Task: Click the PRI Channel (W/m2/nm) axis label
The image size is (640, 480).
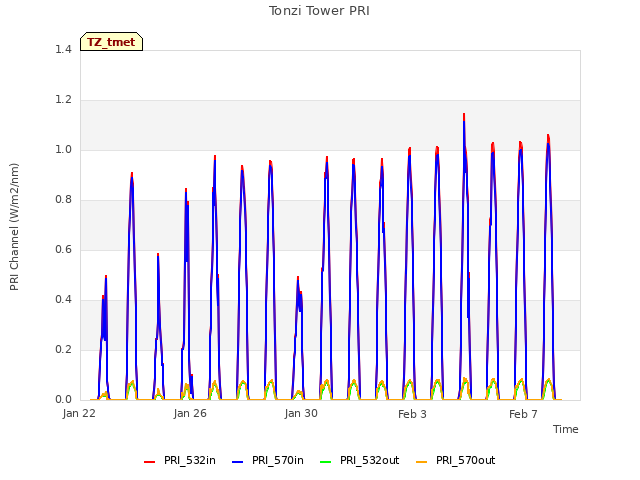Action: pyautogui.click(x=14, y=227)
